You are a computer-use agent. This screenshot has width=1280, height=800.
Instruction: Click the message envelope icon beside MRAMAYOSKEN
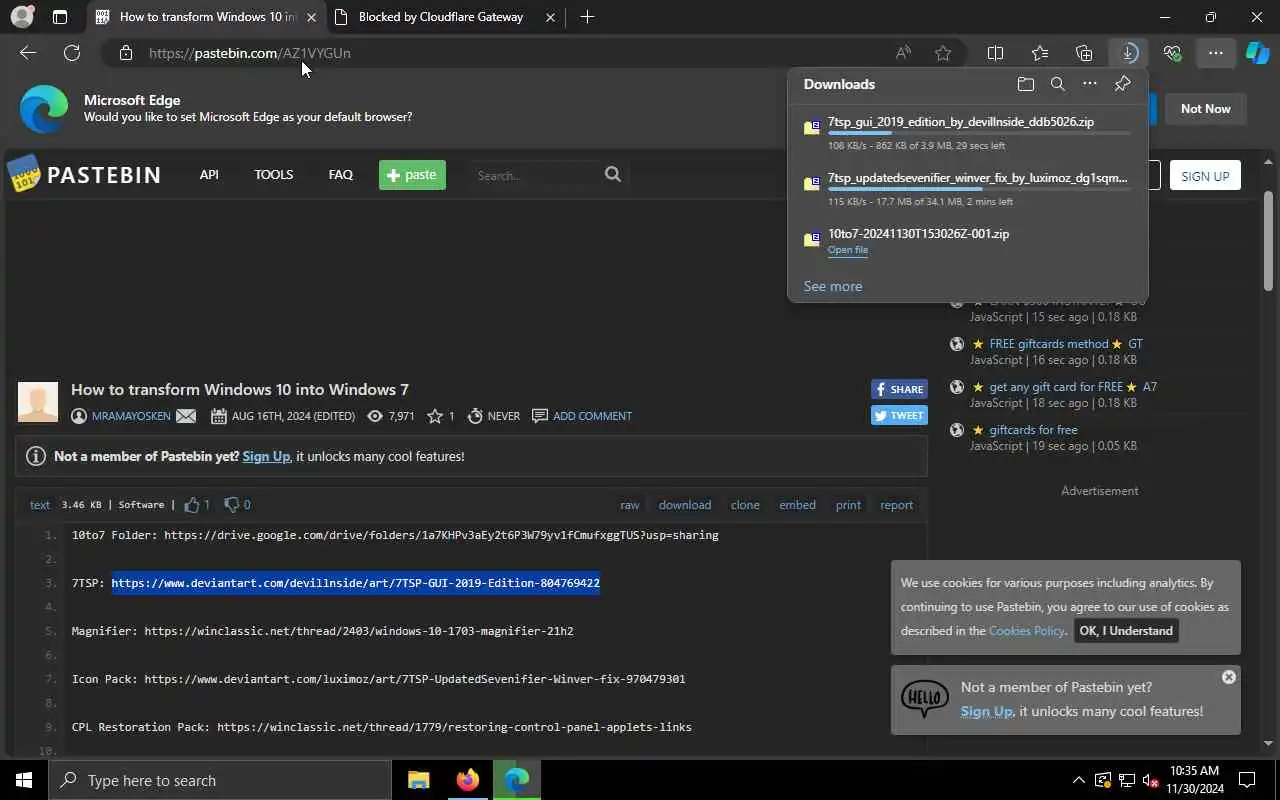(186, 416)
